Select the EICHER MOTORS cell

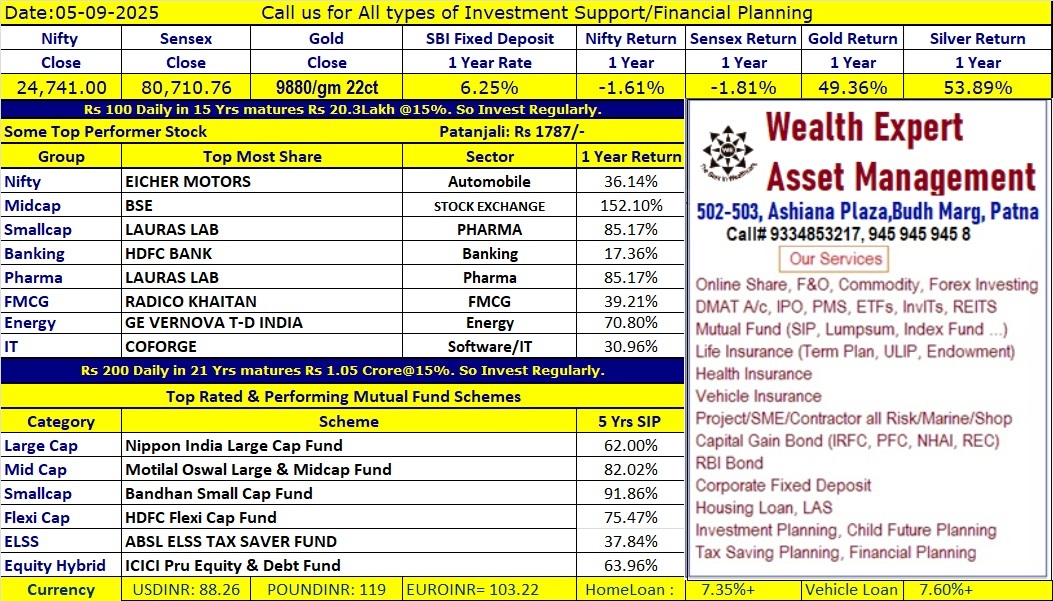(x=262, y=181)
